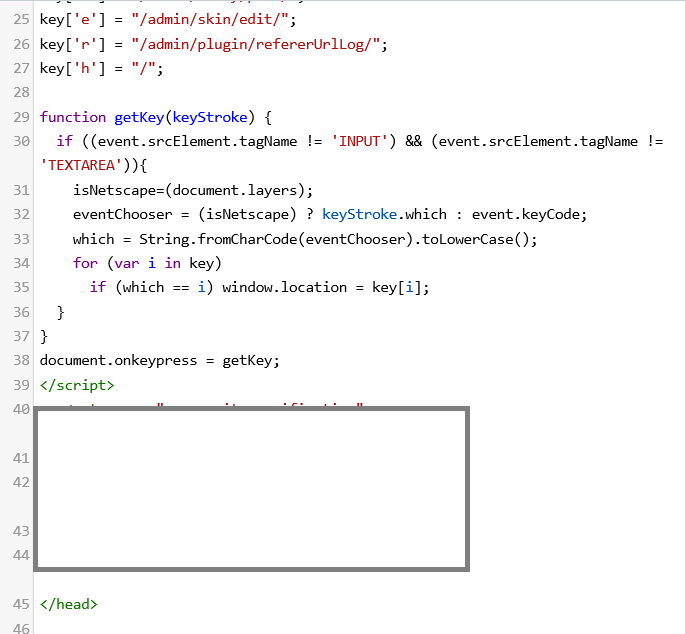685x634 pixels.
Task: Click line number 30 in the gutter
Action: pyautogui.click(x=21, y=142)
